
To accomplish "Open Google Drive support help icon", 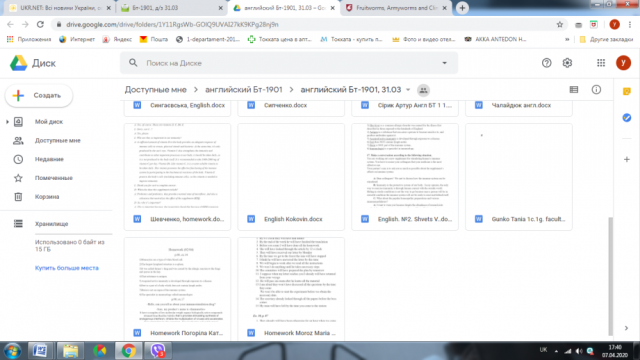I will coord(546,63).
